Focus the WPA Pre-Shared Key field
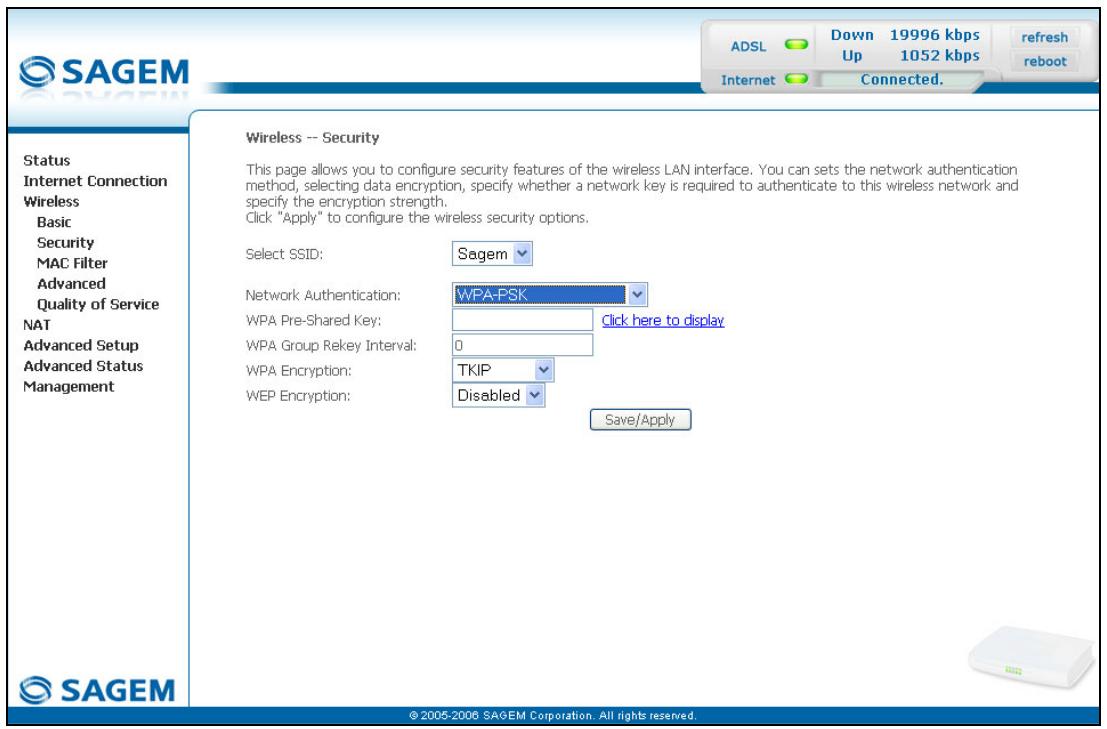This screenshot has height=729, width=1107. point(522,320)
